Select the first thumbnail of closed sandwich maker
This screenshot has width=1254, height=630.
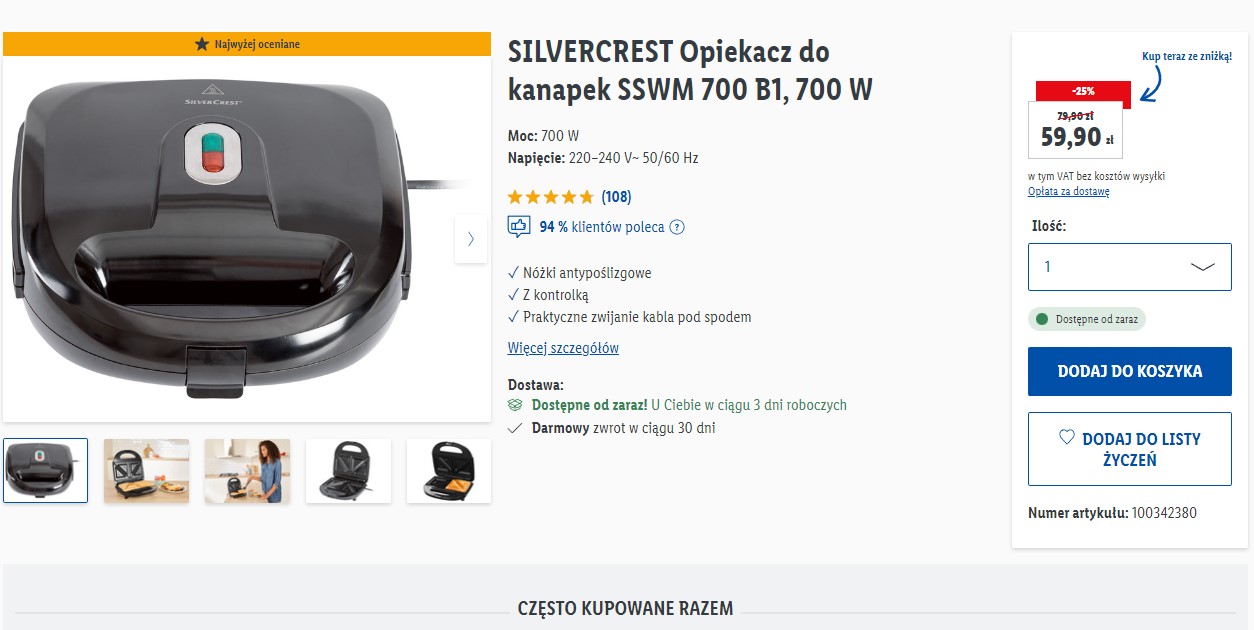pos(45,470)
